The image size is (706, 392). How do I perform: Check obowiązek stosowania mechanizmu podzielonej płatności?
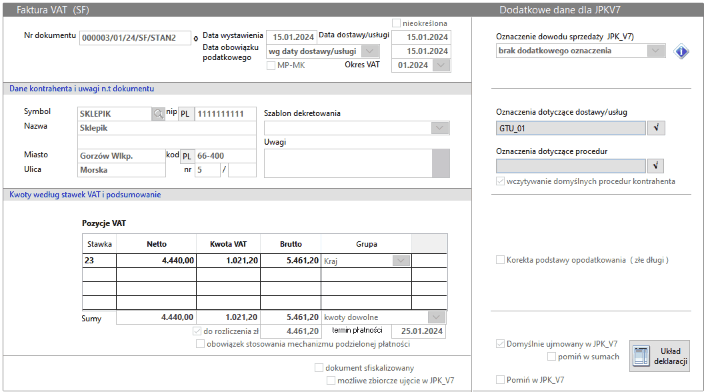point(200,344)
